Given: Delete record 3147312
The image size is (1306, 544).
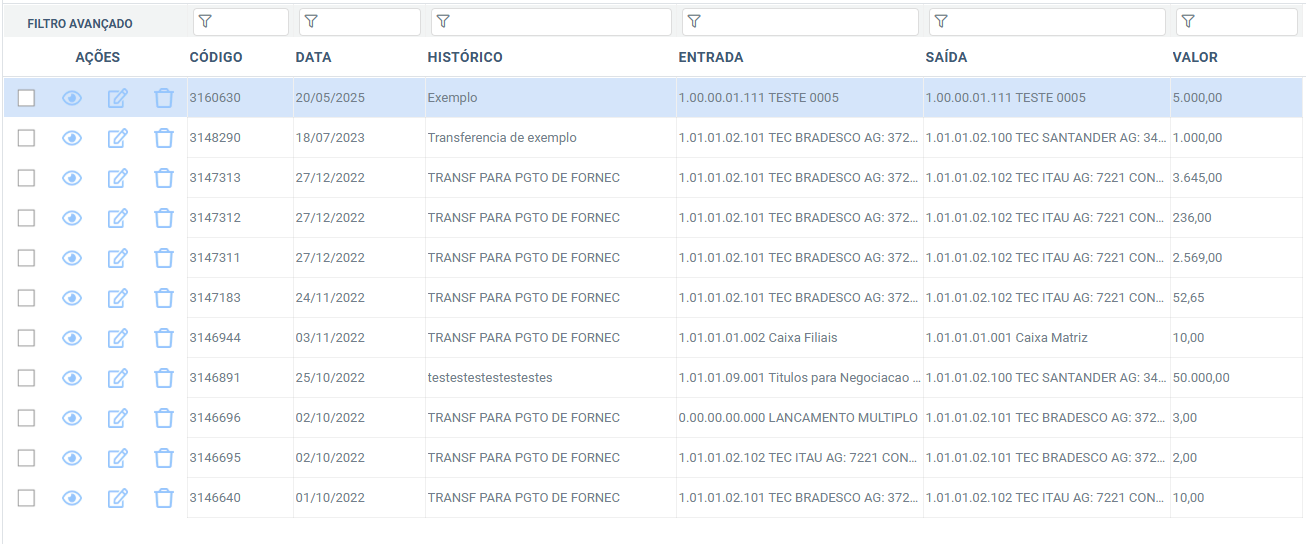Looking at the screenshot, I should coord(164,218).
